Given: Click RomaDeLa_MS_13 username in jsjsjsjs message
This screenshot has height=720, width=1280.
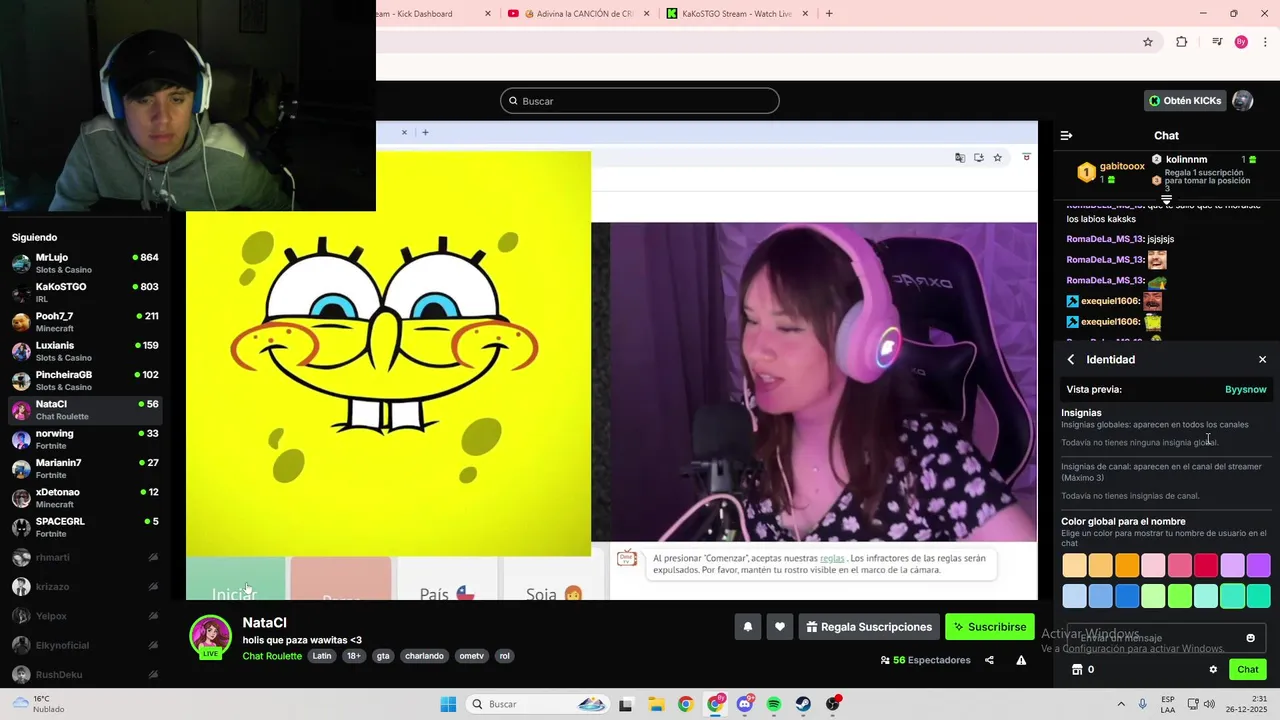Looking at the screenshot, I should tap(1105, 239).
